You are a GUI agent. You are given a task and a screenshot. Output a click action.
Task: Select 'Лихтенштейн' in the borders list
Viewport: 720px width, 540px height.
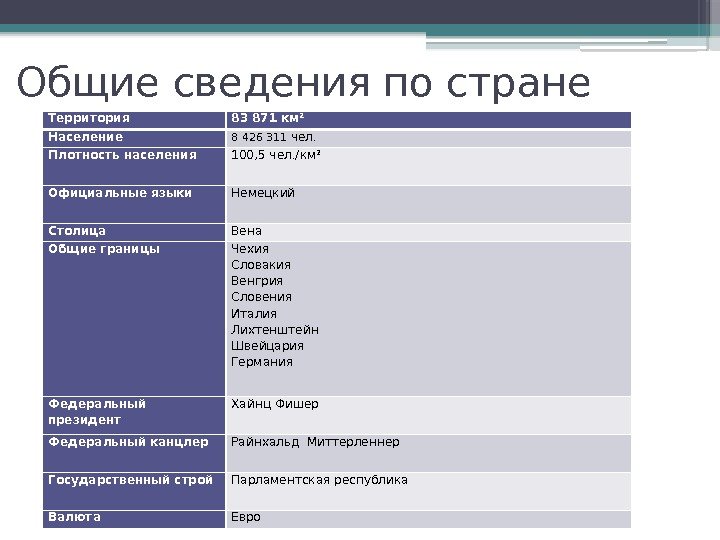pos(275,330)
